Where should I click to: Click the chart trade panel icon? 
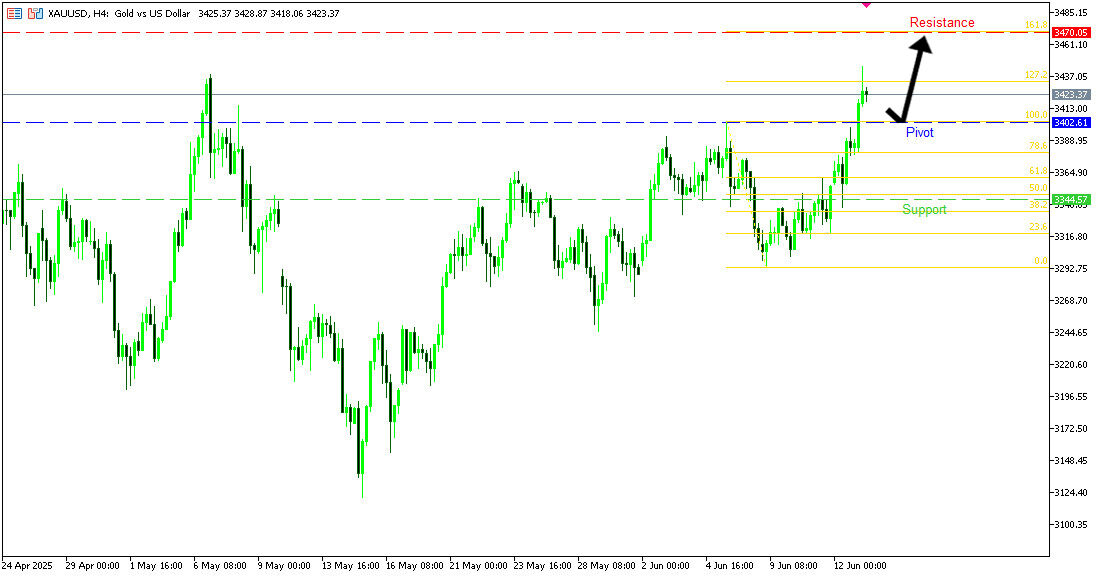[35, 13]
